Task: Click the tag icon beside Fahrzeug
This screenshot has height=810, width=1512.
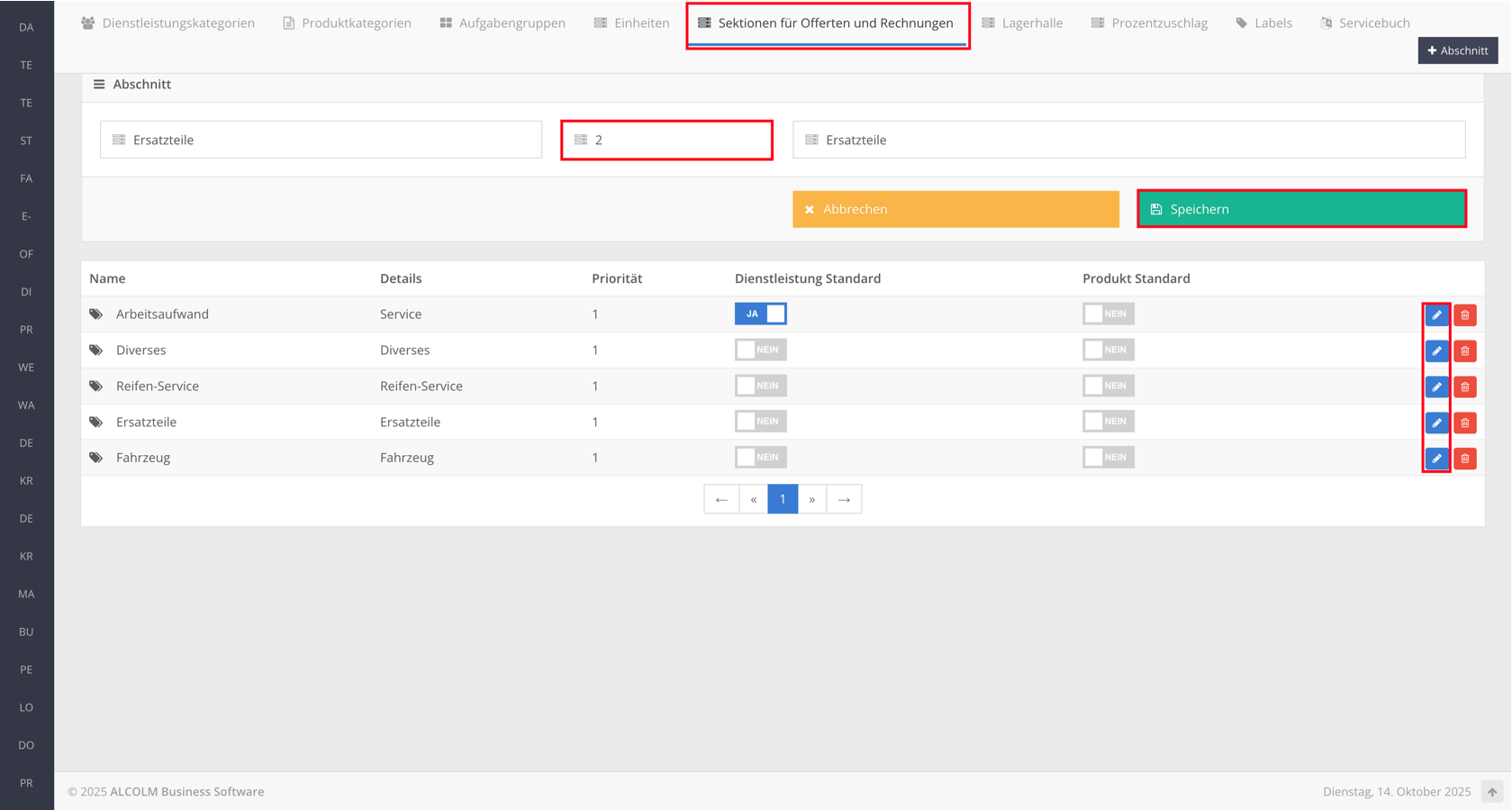Action: coord(96,458)
